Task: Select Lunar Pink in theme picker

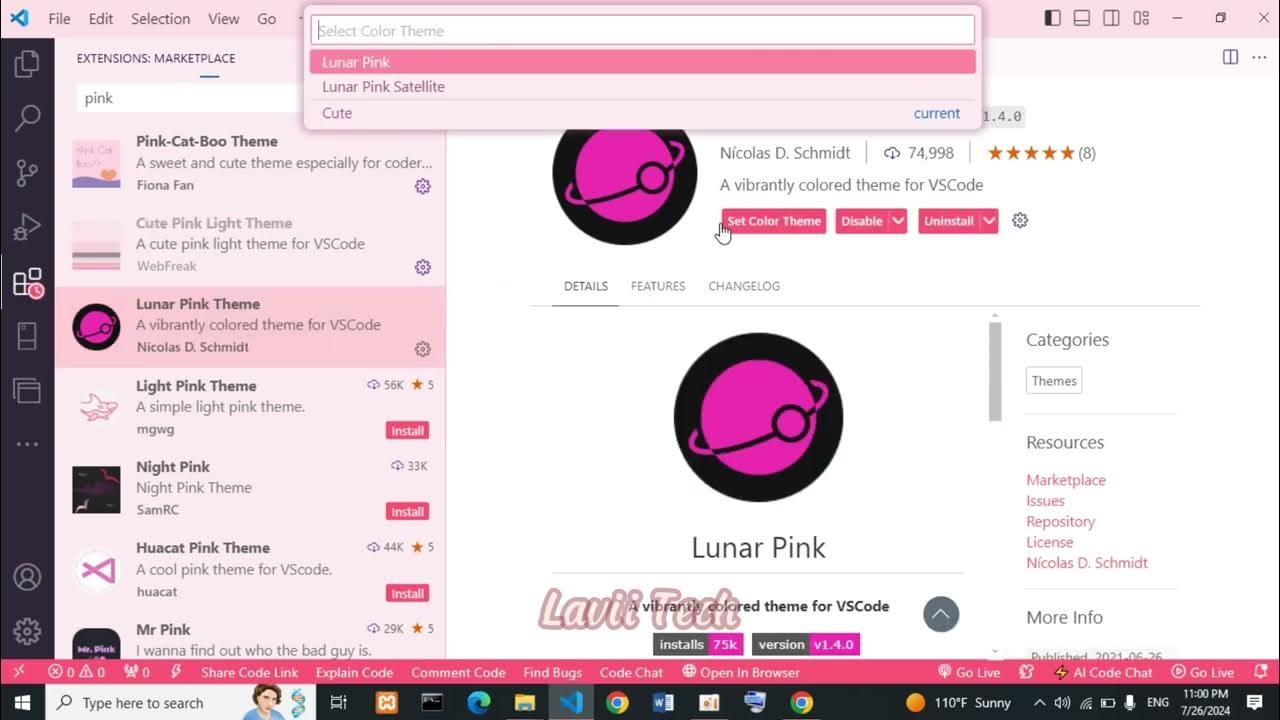Action: (x=642, y=62)
